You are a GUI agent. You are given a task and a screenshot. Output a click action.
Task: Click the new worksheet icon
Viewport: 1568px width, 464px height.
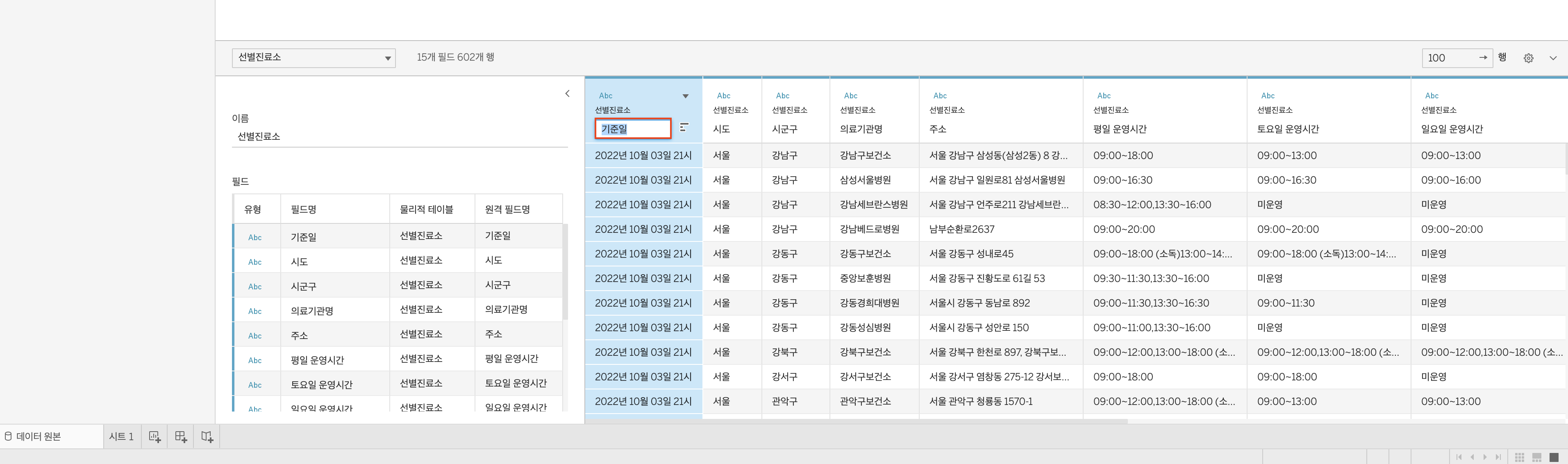click(155, 437)
